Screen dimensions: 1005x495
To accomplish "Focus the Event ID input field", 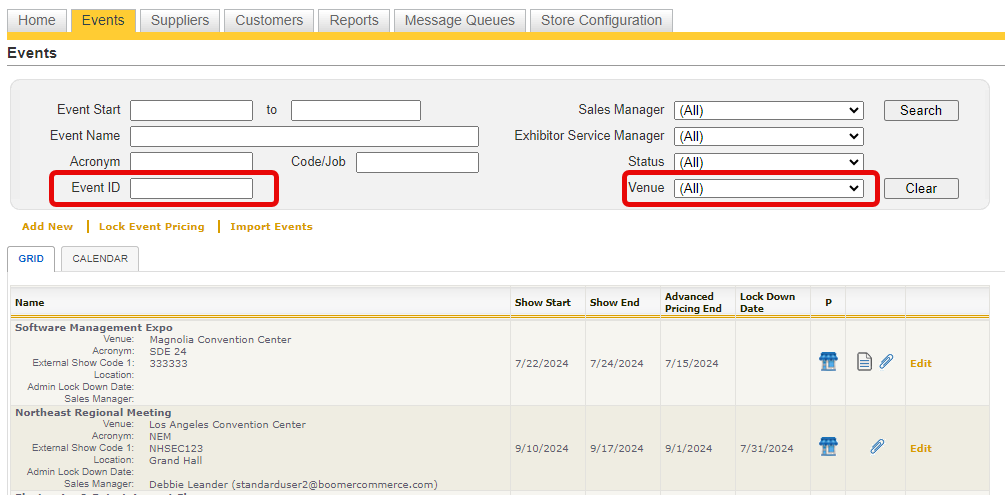I will tap(191, 188).
